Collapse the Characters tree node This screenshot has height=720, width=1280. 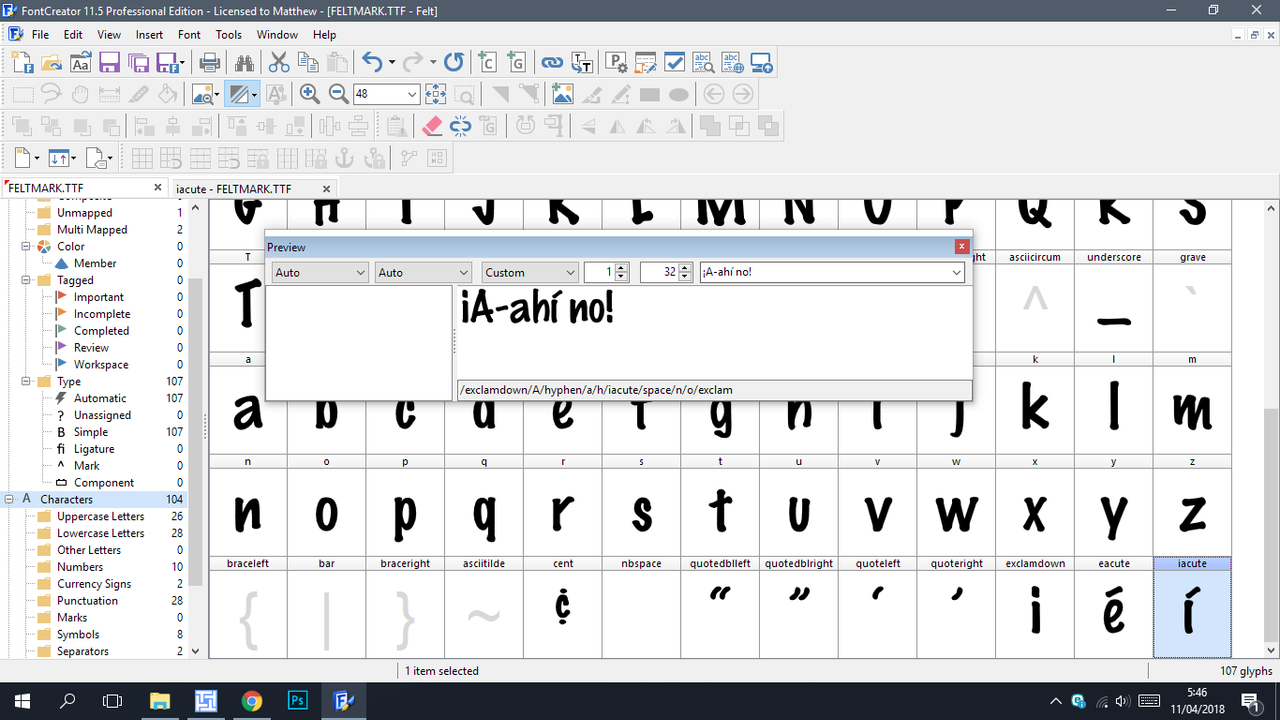click(9, 499)
